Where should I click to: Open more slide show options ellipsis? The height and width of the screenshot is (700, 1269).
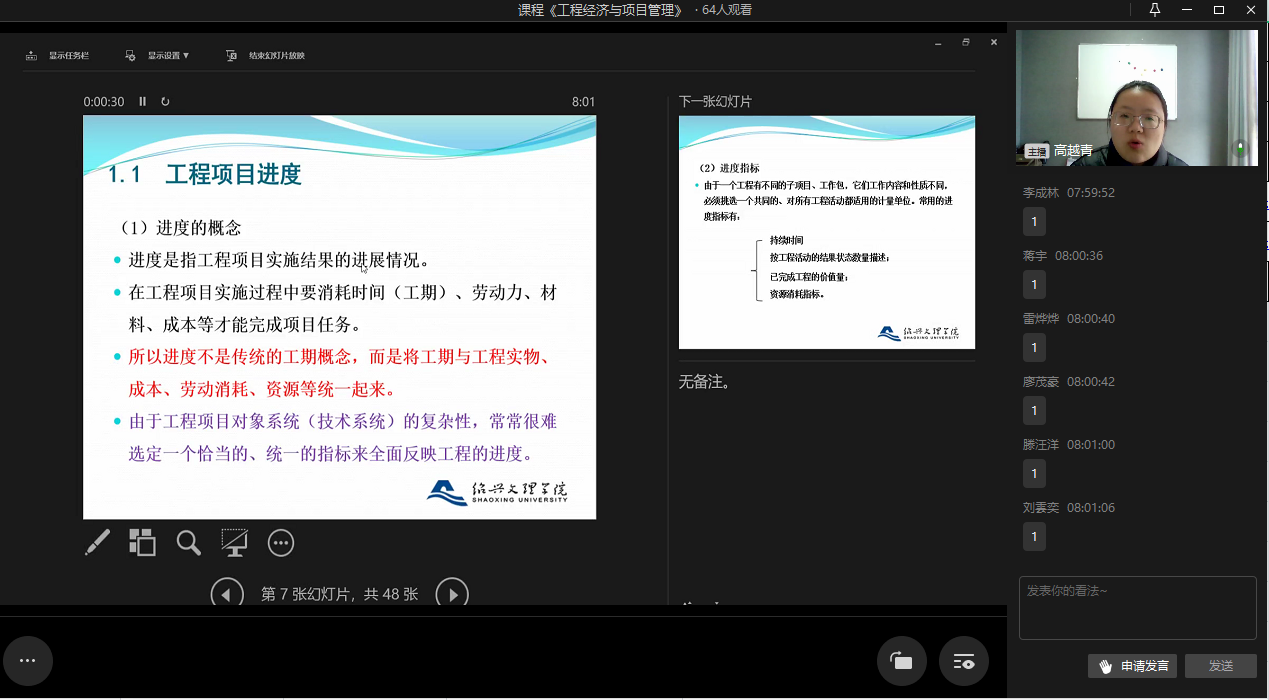click(281, 543)
